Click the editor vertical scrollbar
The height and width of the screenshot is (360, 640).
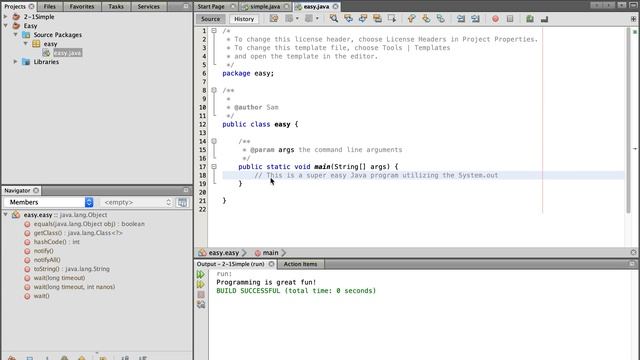[x=628, y=120]
